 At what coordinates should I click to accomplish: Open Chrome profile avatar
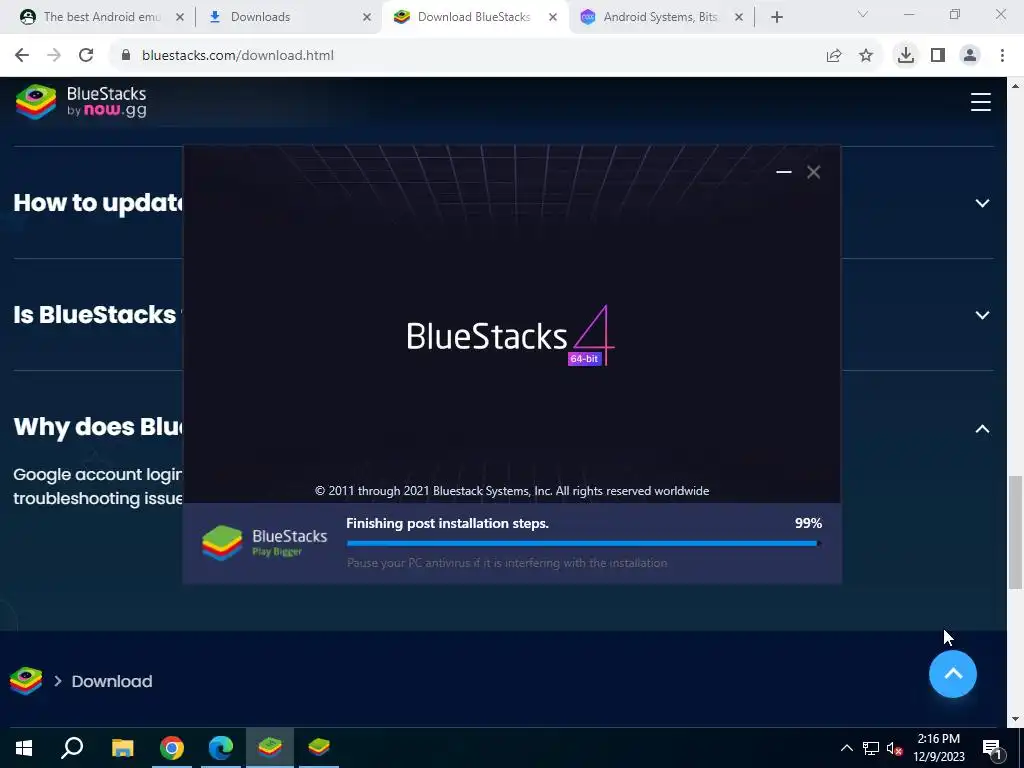tap(970, 56)
